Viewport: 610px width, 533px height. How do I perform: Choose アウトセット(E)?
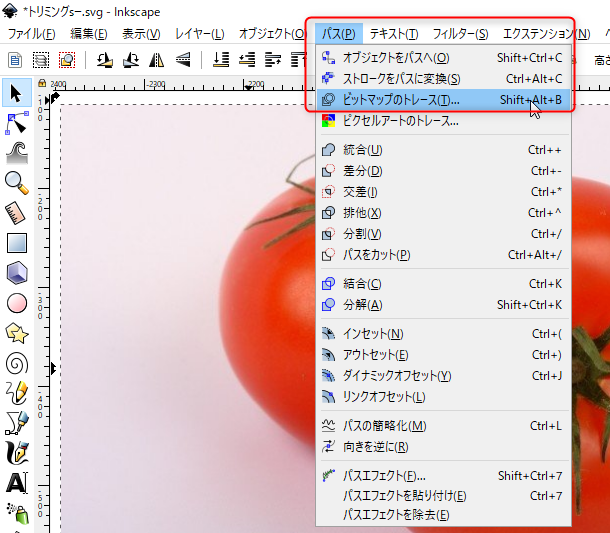(x=443, y=355)
